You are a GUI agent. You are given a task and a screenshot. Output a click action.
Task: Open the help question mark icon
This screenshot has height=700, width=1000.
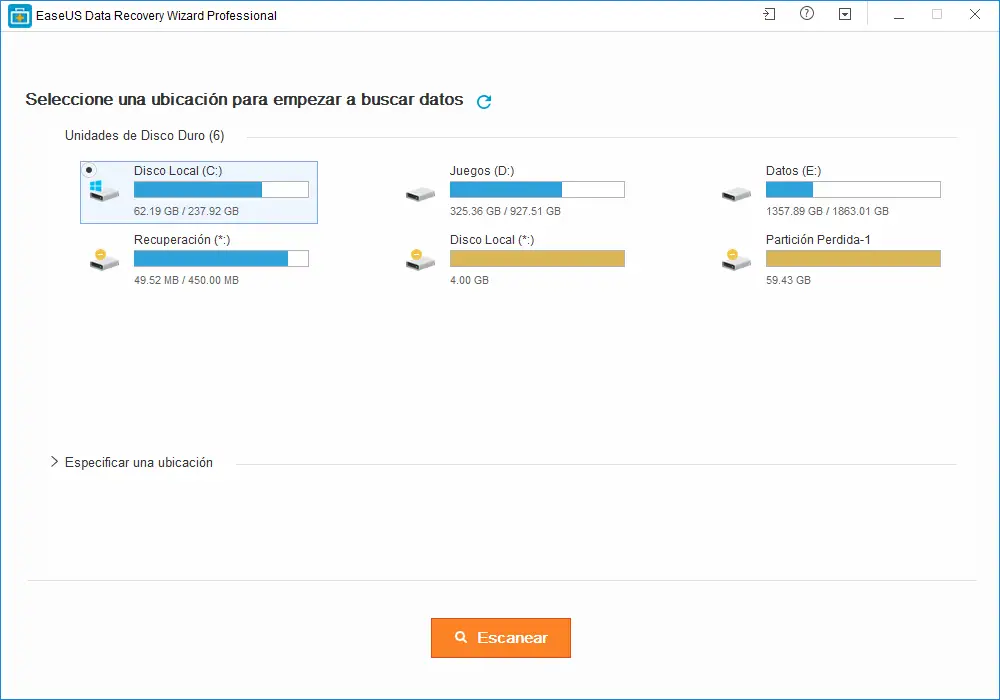[807, 13]
